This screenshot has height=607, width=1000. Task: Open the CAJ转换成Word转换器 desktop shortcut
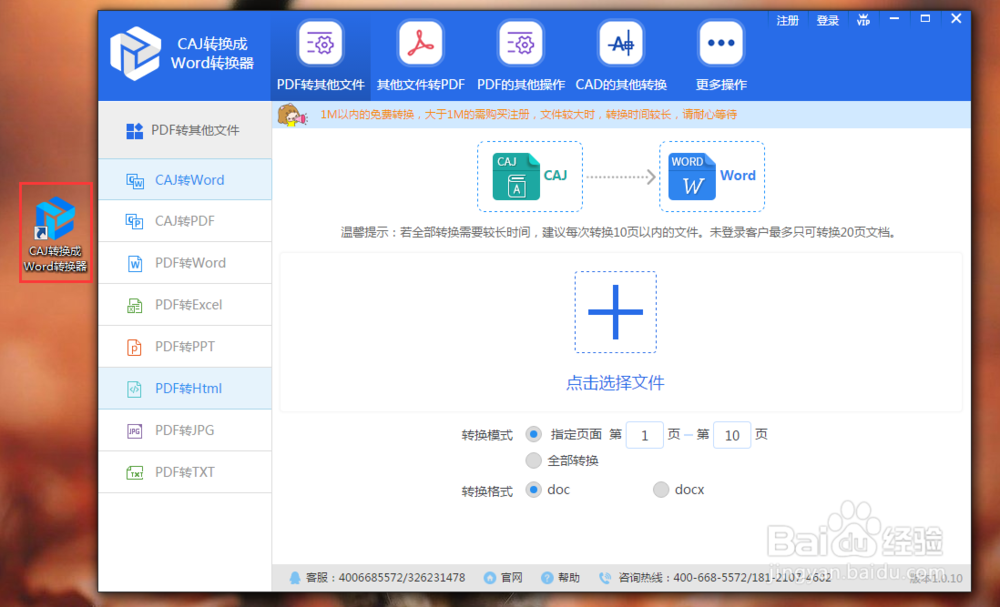[x=55, y=233]
